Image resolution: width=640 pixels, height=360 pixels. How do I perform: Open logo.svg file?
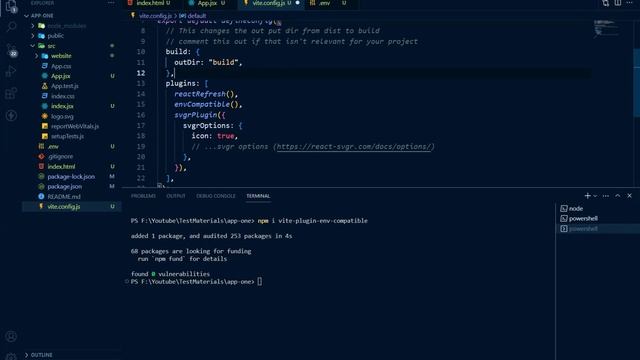(62, 116)
